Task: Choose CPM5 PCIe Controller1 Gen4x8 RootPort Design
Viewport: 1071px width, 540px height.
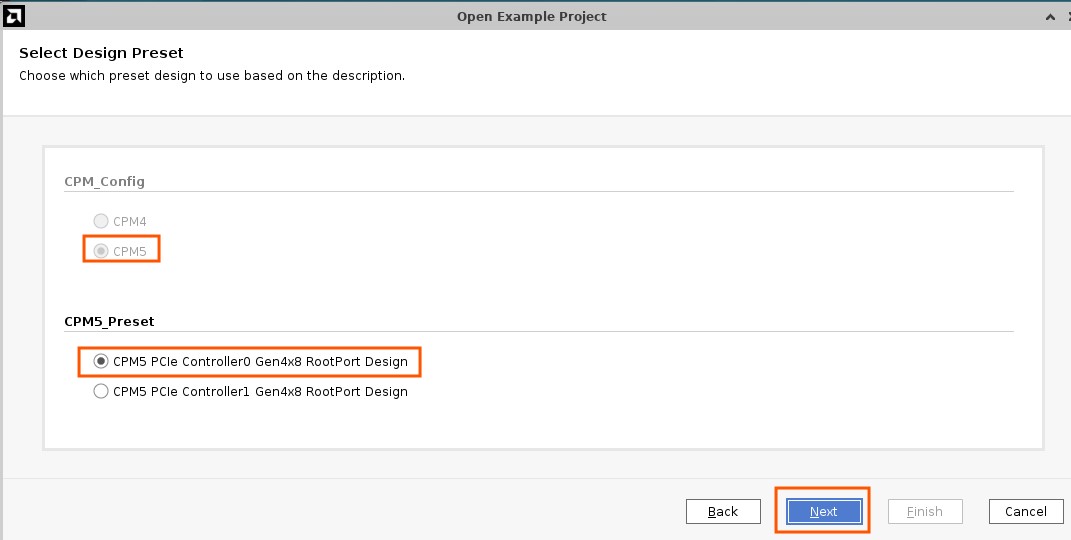Action: pos(100,391)
